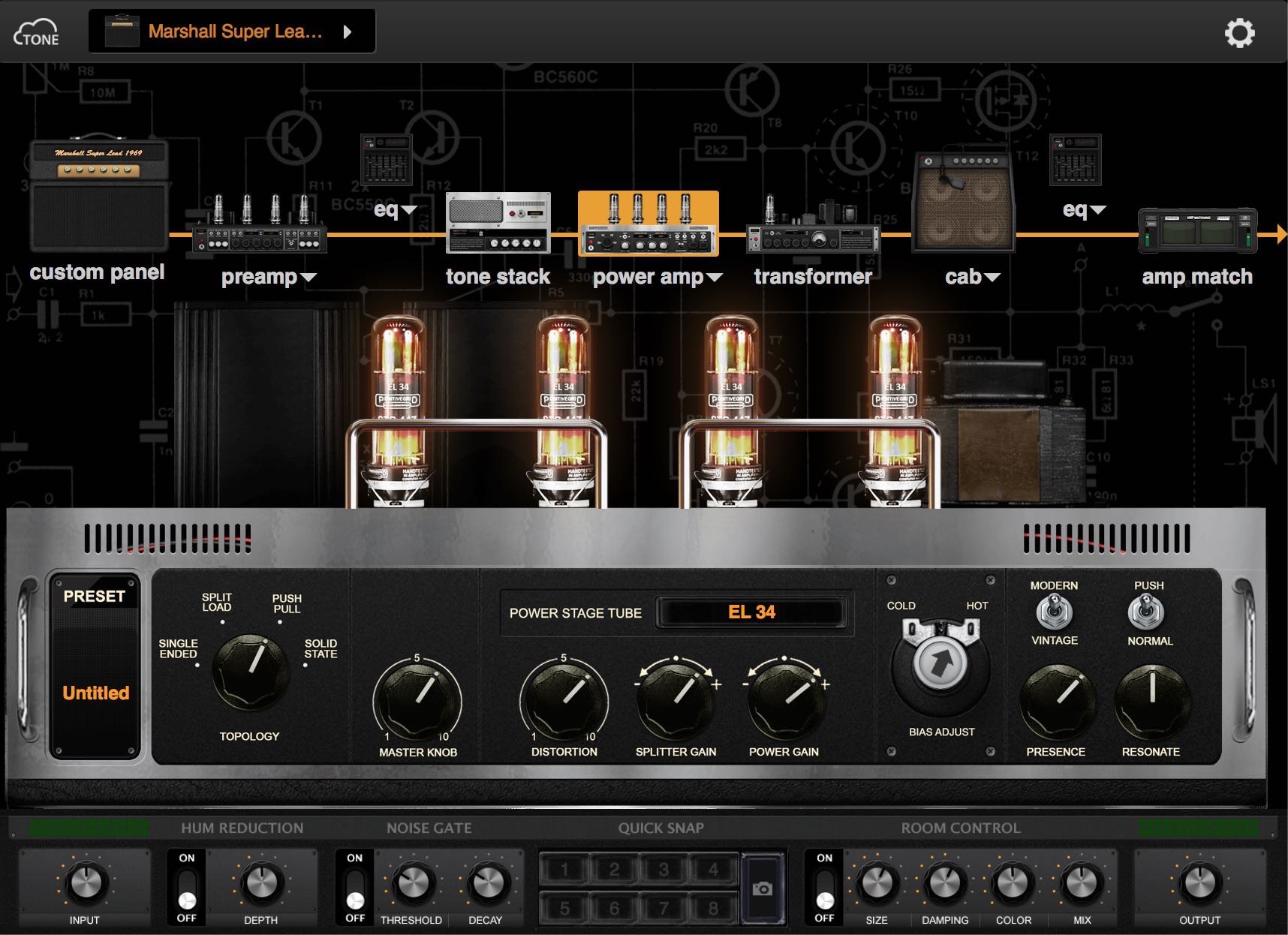Click the first EL 34 tube
This screenshot has height=935, width=1288.
pyautogui.click(x=399, y=410)
